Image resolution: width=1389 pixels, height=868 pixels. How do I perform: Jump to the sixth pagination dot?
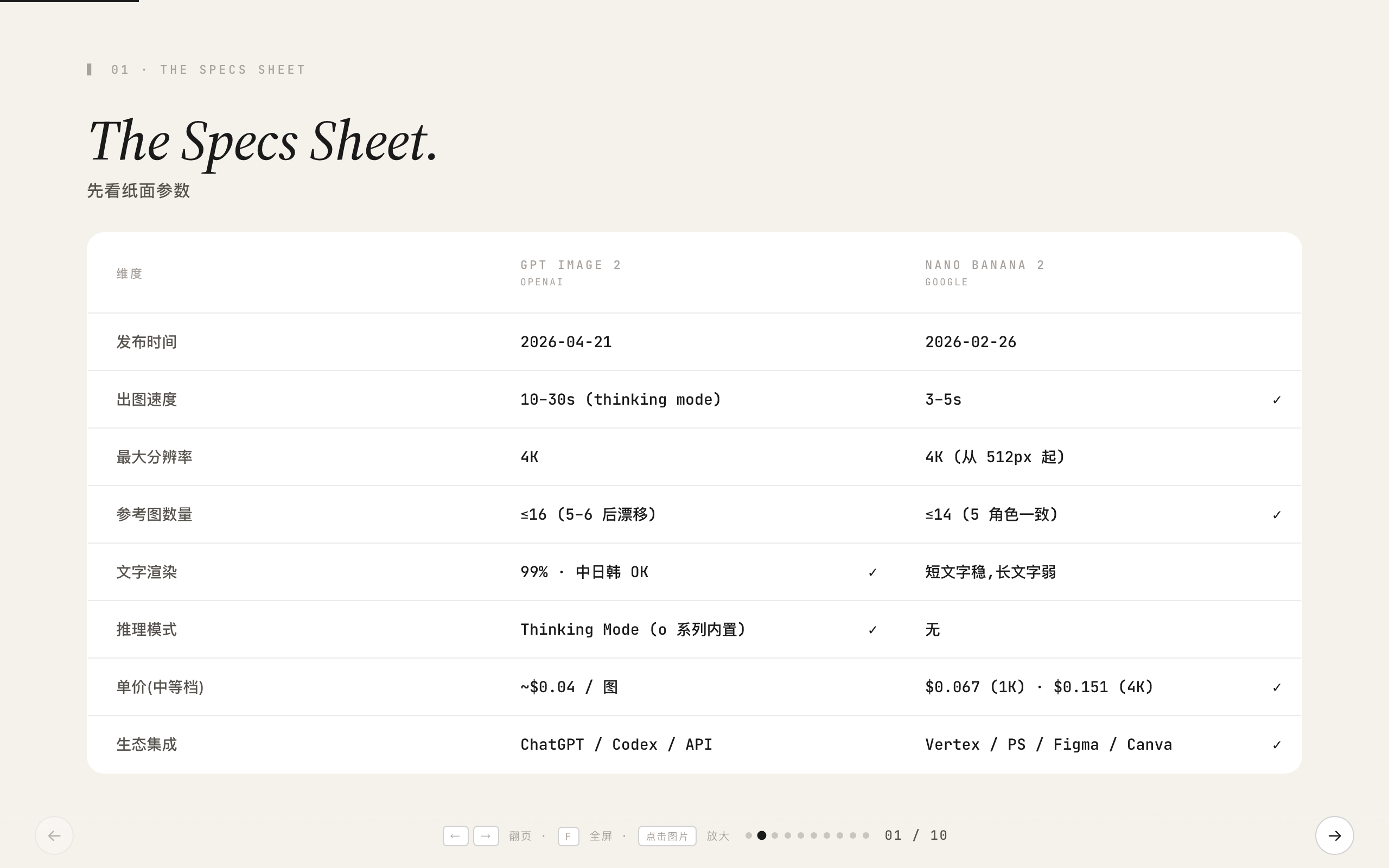pos(814,835)
